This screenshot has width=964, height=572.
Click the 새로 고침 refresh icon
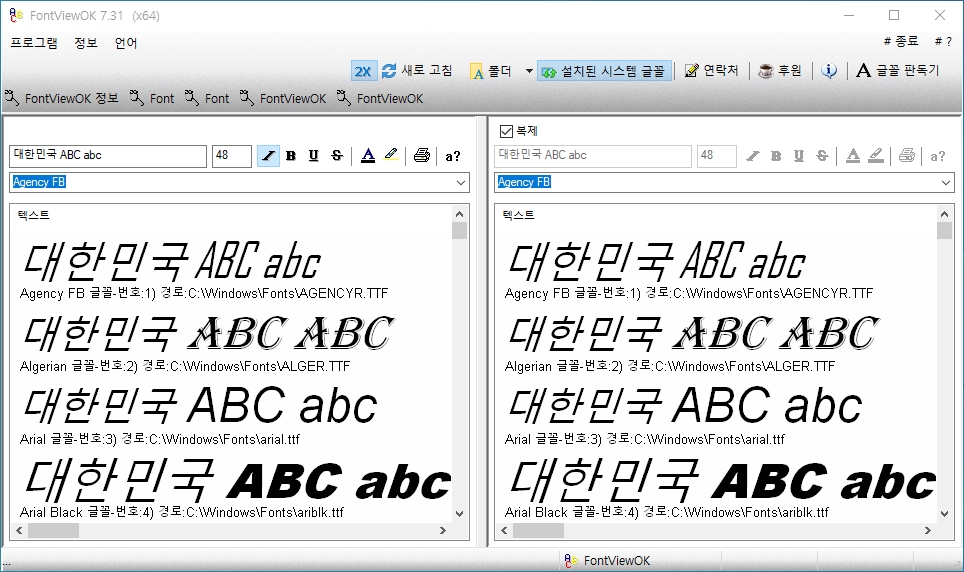click(389, 71)
